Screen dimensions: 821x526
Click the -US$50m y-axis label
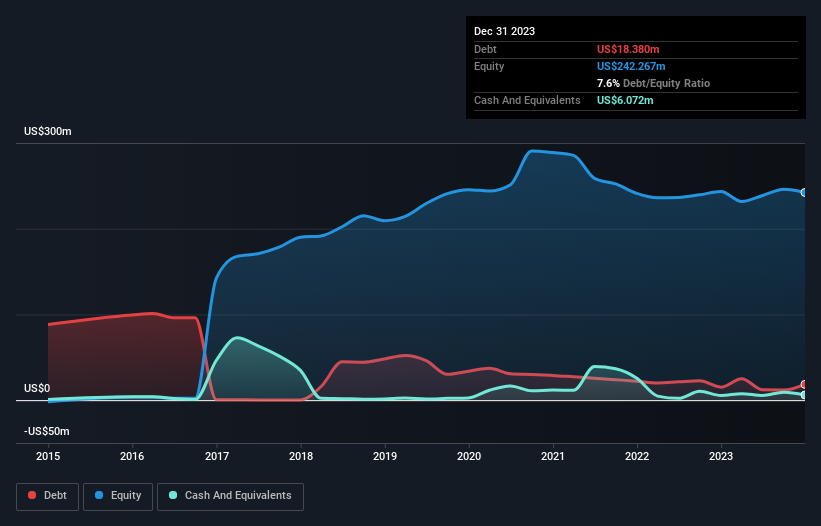click(x=47, y=431)
